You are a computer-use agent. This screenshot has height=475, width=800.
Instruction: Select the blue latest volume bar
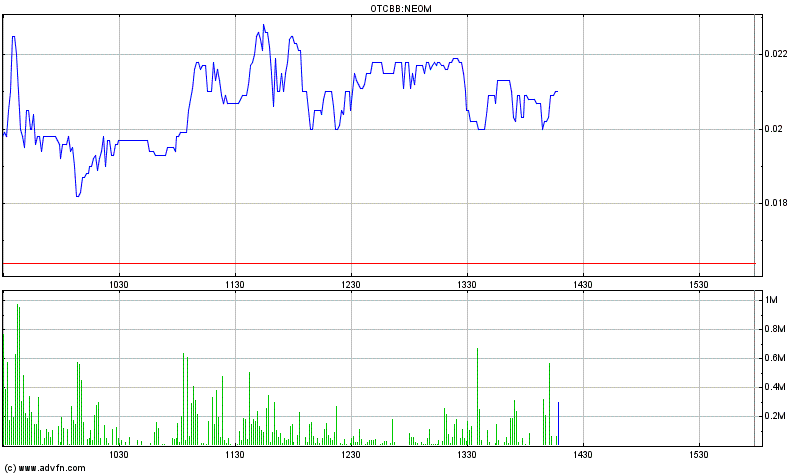coord(558,424)
